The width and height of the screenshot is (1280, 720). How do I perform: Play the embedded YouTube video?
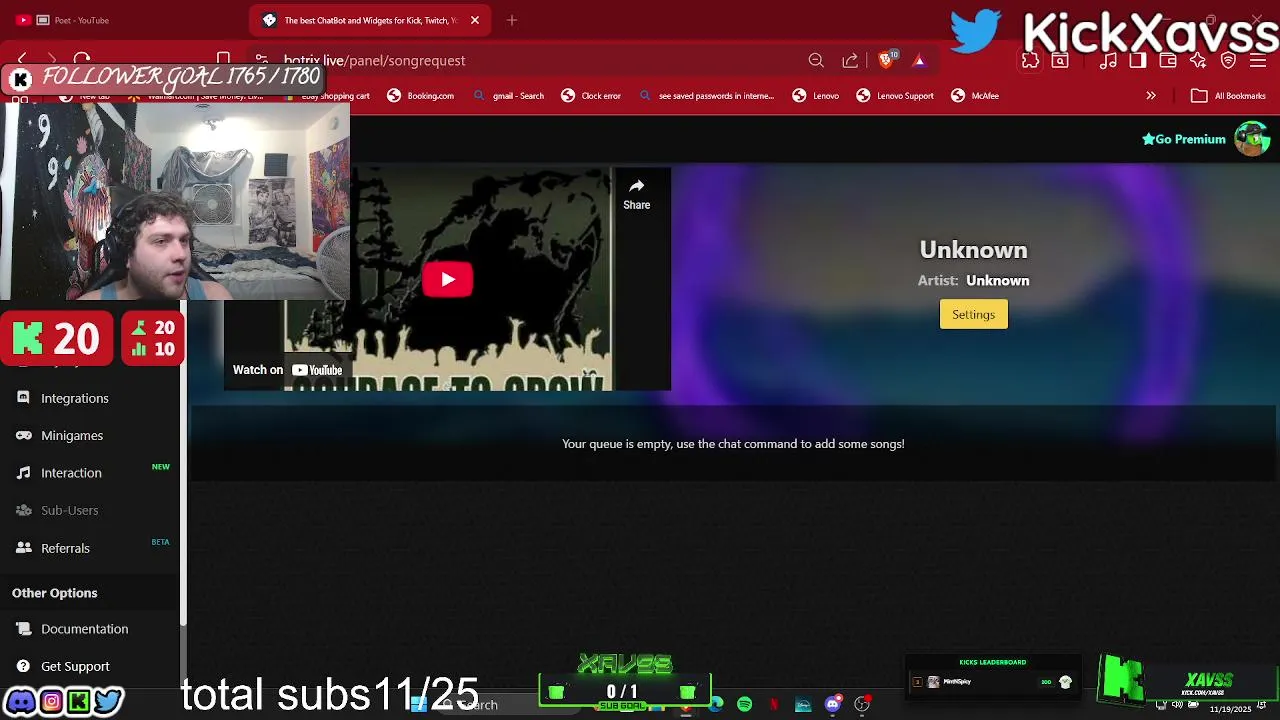447,279
